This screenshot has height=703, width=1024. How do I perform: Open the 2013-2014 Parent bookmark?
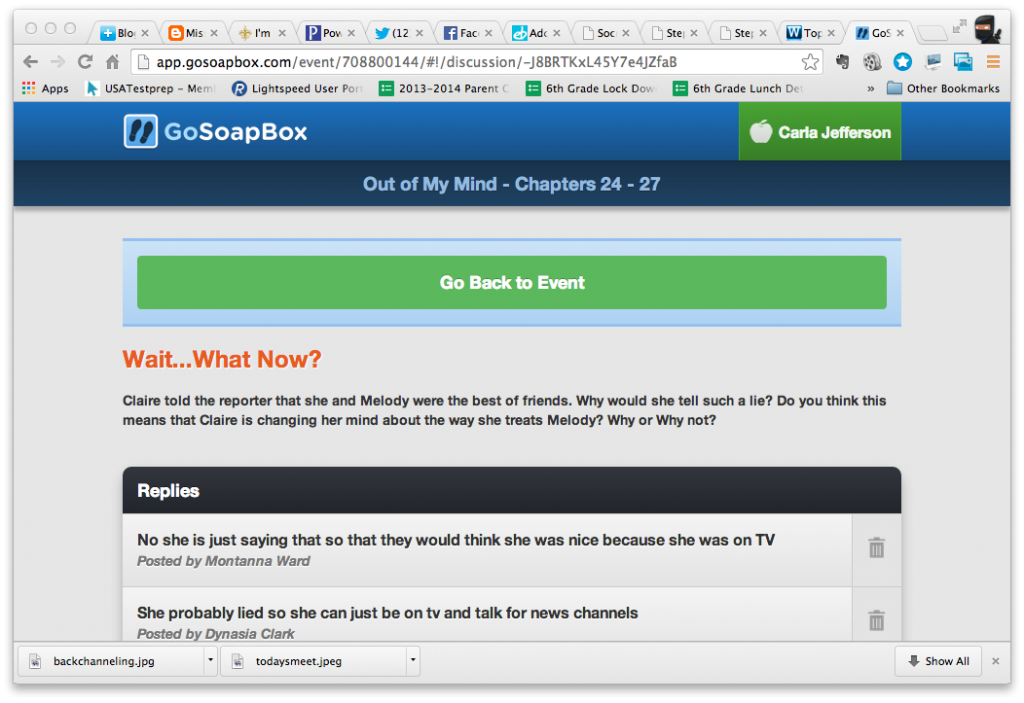444,88
